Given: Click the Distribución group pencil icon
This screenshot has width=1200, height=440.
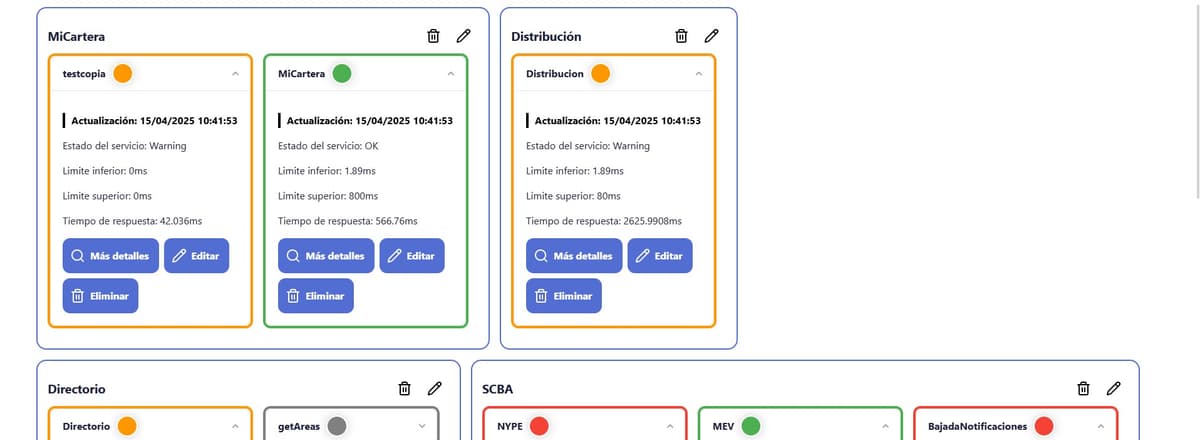Looking at the screenshot, I should pos(711,36).
